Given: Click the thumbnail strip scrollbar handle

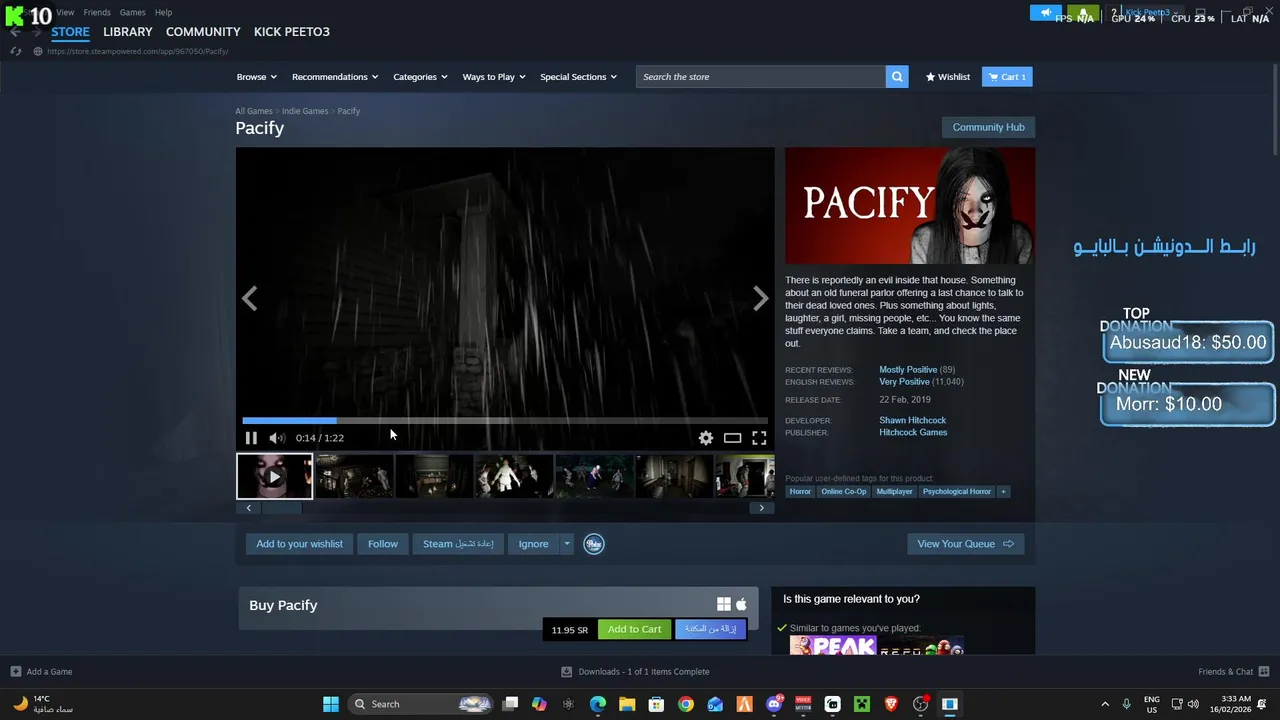Looking at the screenshot, I should click(282, 508).
